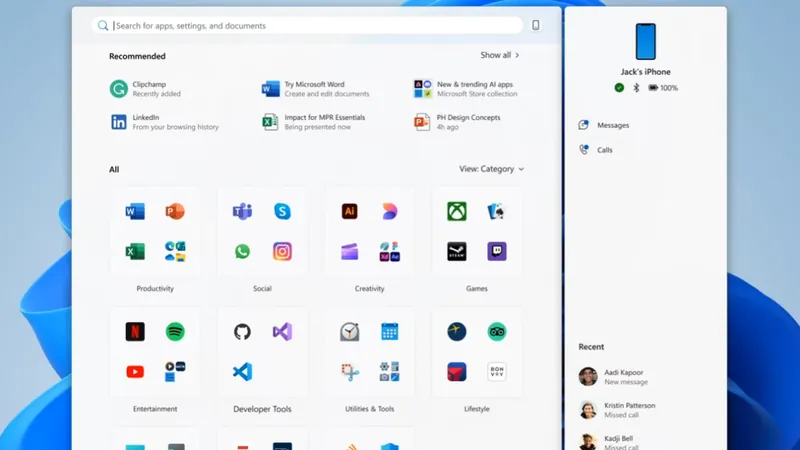This screenshot has width=800, height=450.
Task: Launch YouTube from Entertainment group
Action: click(135, 372)
